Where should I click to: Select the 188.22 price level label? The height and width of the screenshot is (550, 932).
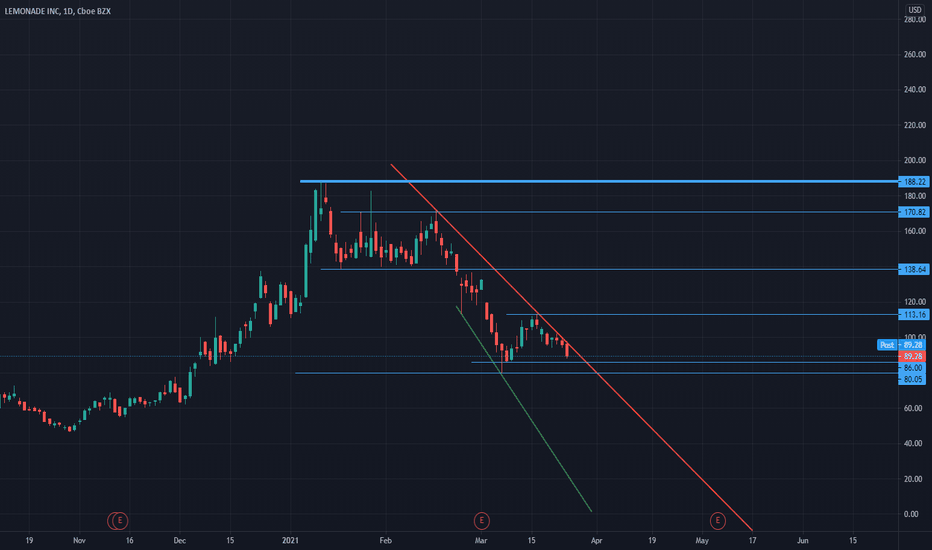(x=913, y=182)
